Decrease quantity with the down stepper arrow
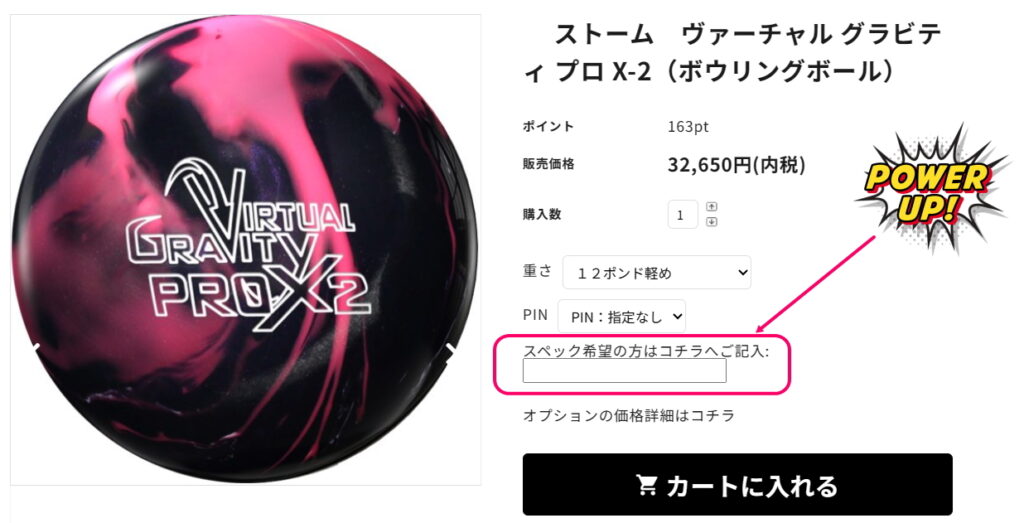 [712, 222]
